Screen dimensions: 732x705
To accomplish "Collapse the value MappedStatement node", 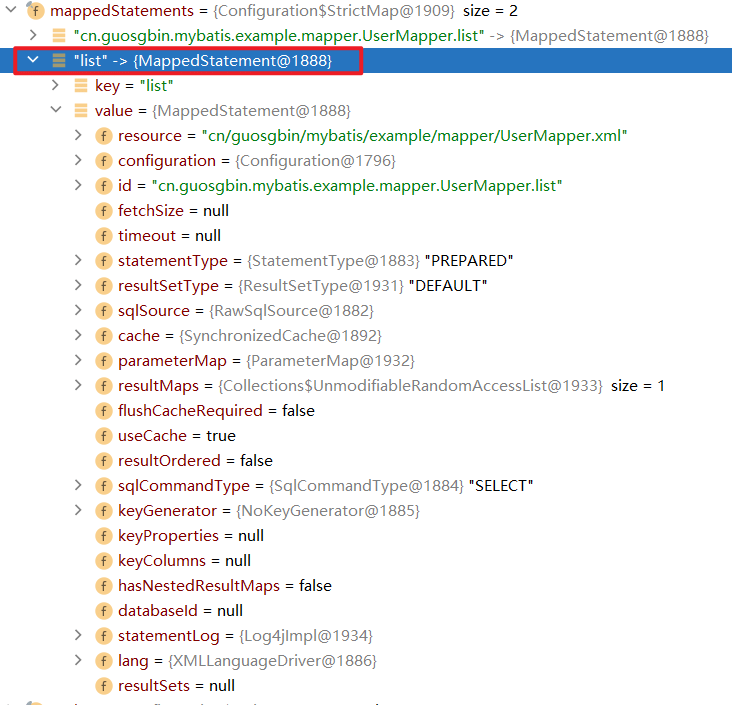I will coord(57,111).
